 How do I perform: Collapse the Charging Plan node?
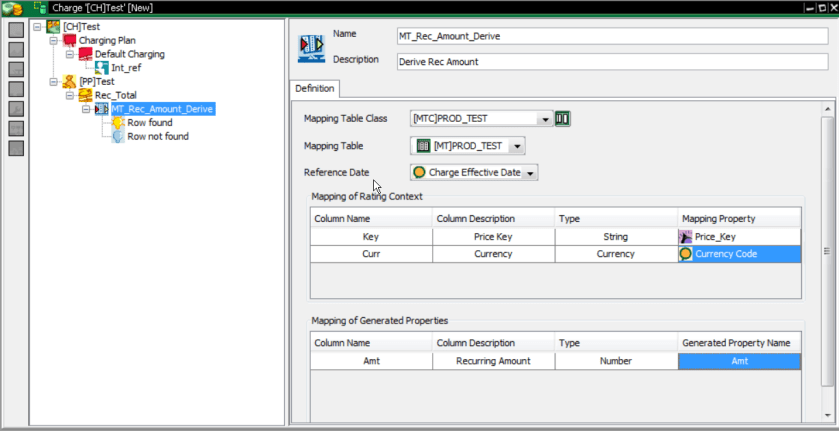coord(53,40)
